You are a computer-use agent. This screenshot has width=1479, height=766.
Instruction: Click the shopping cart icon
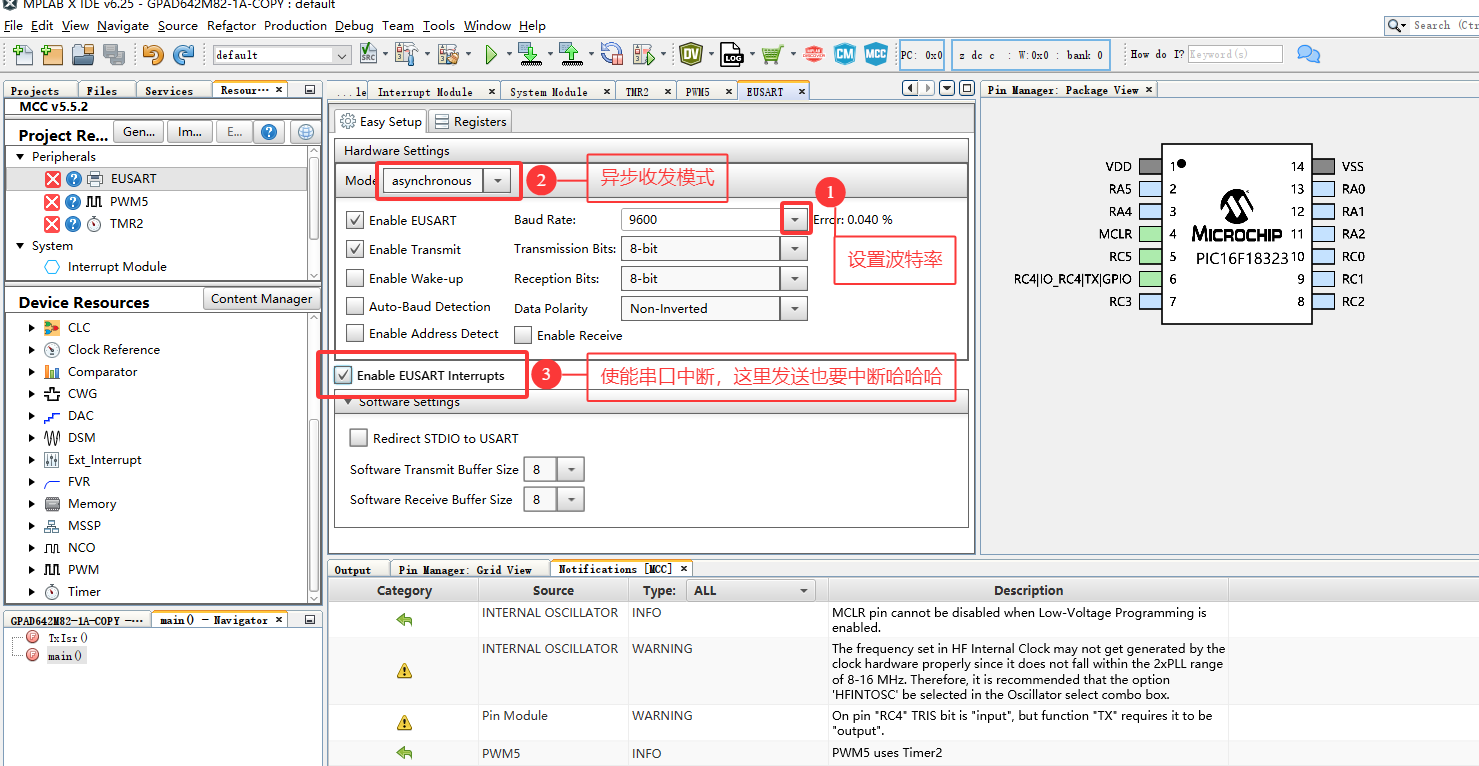pos(771,54)
